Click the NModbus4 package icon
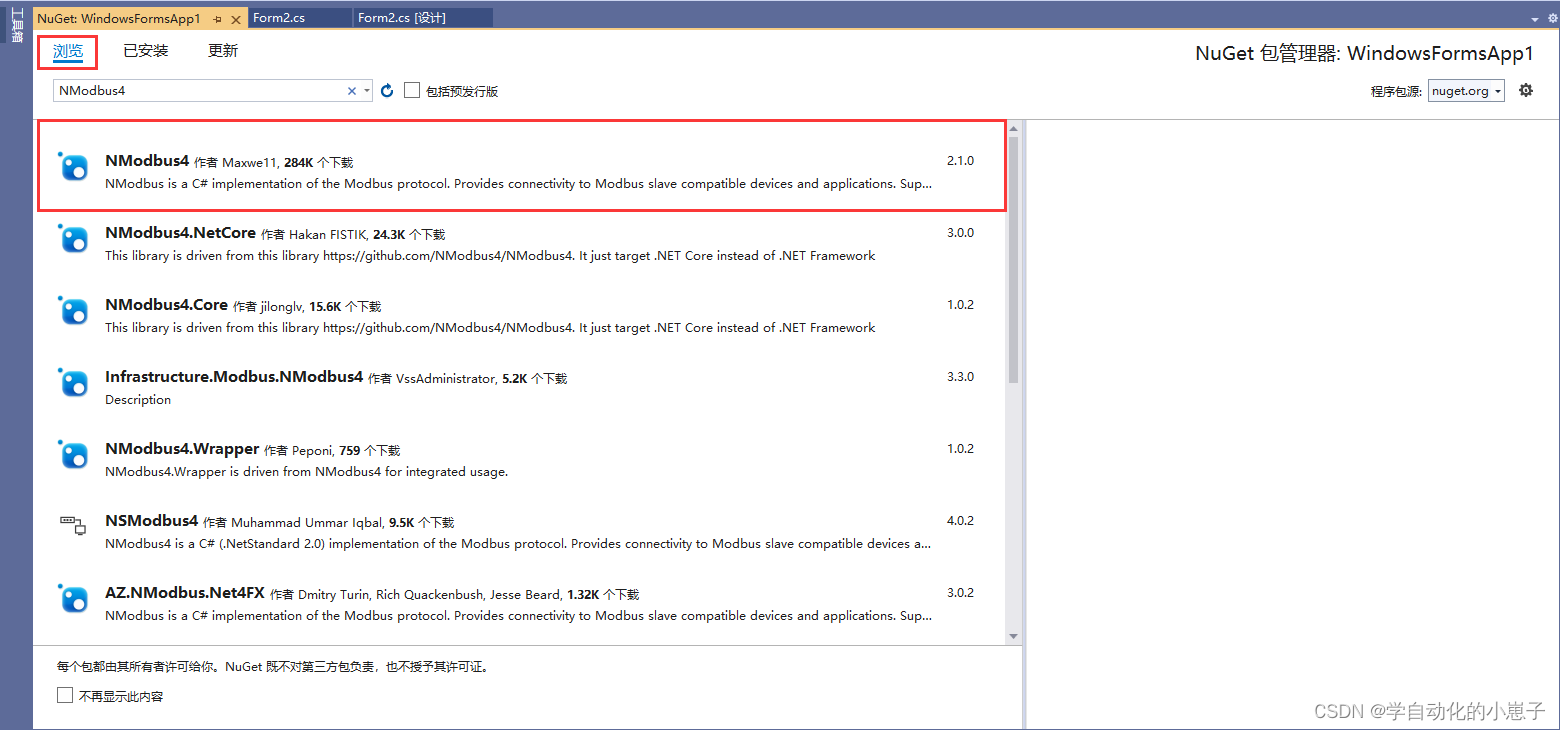 (x=73, y=167)
